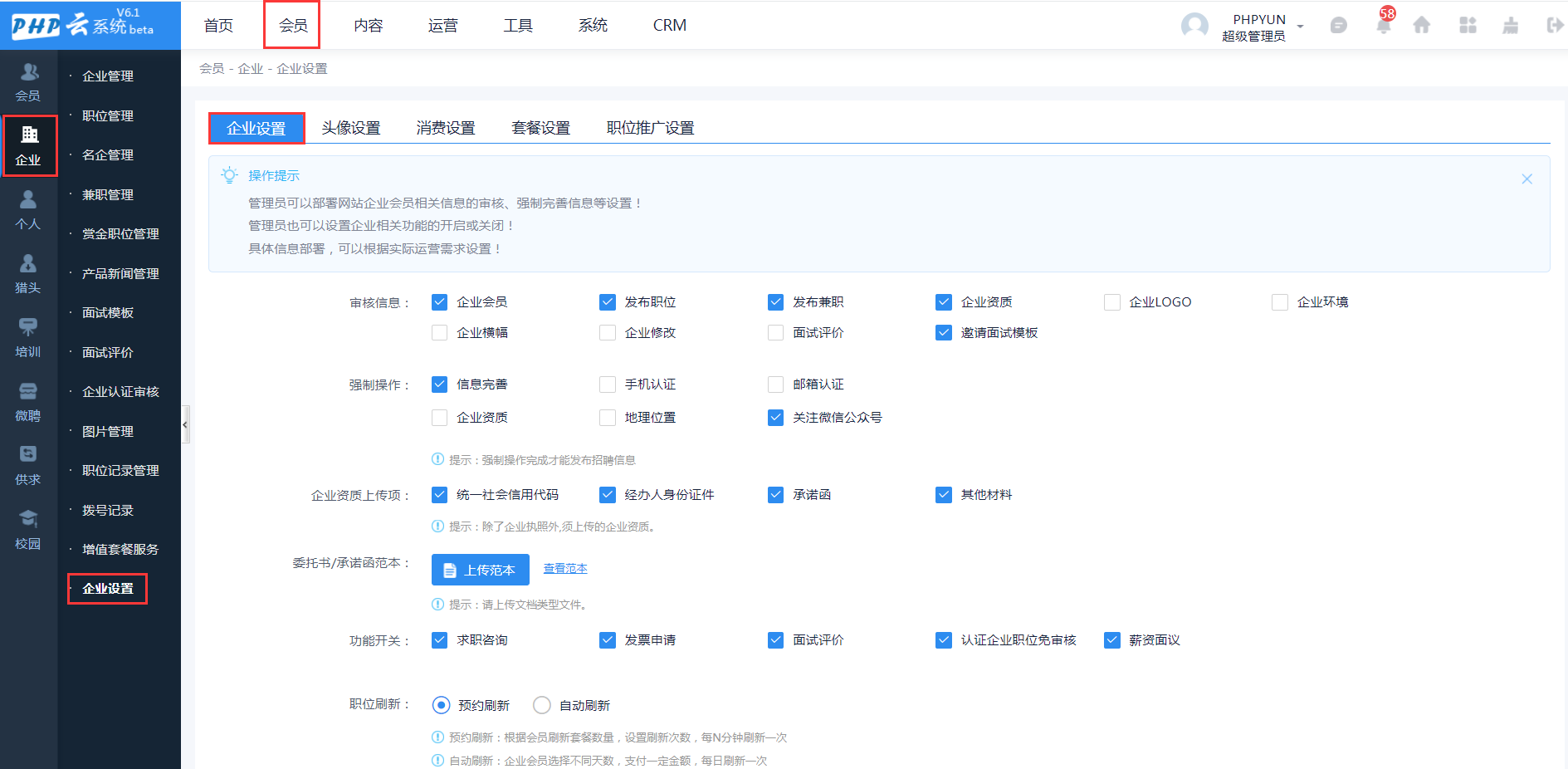Collapse the sidebar using the arrow handle
The height and width of the screenshot is (769, 1568).
click(185, 424)
